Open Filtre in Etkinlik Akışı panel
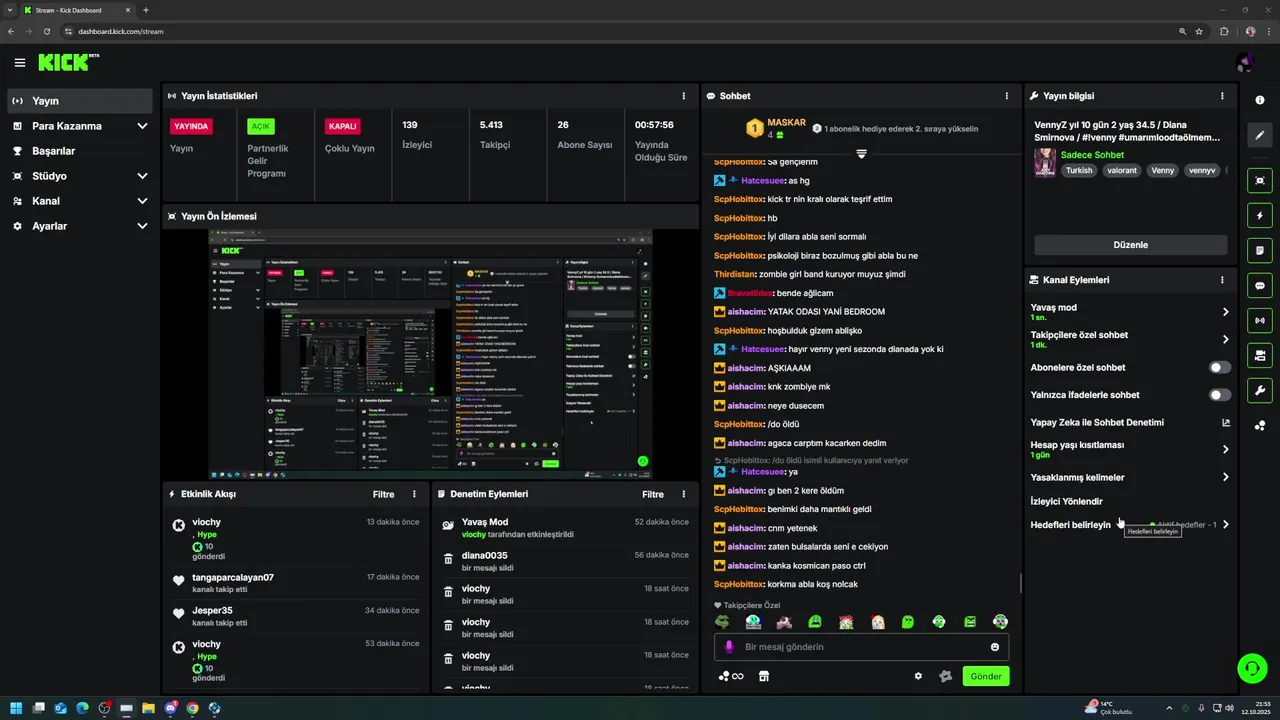 [384, 494]
